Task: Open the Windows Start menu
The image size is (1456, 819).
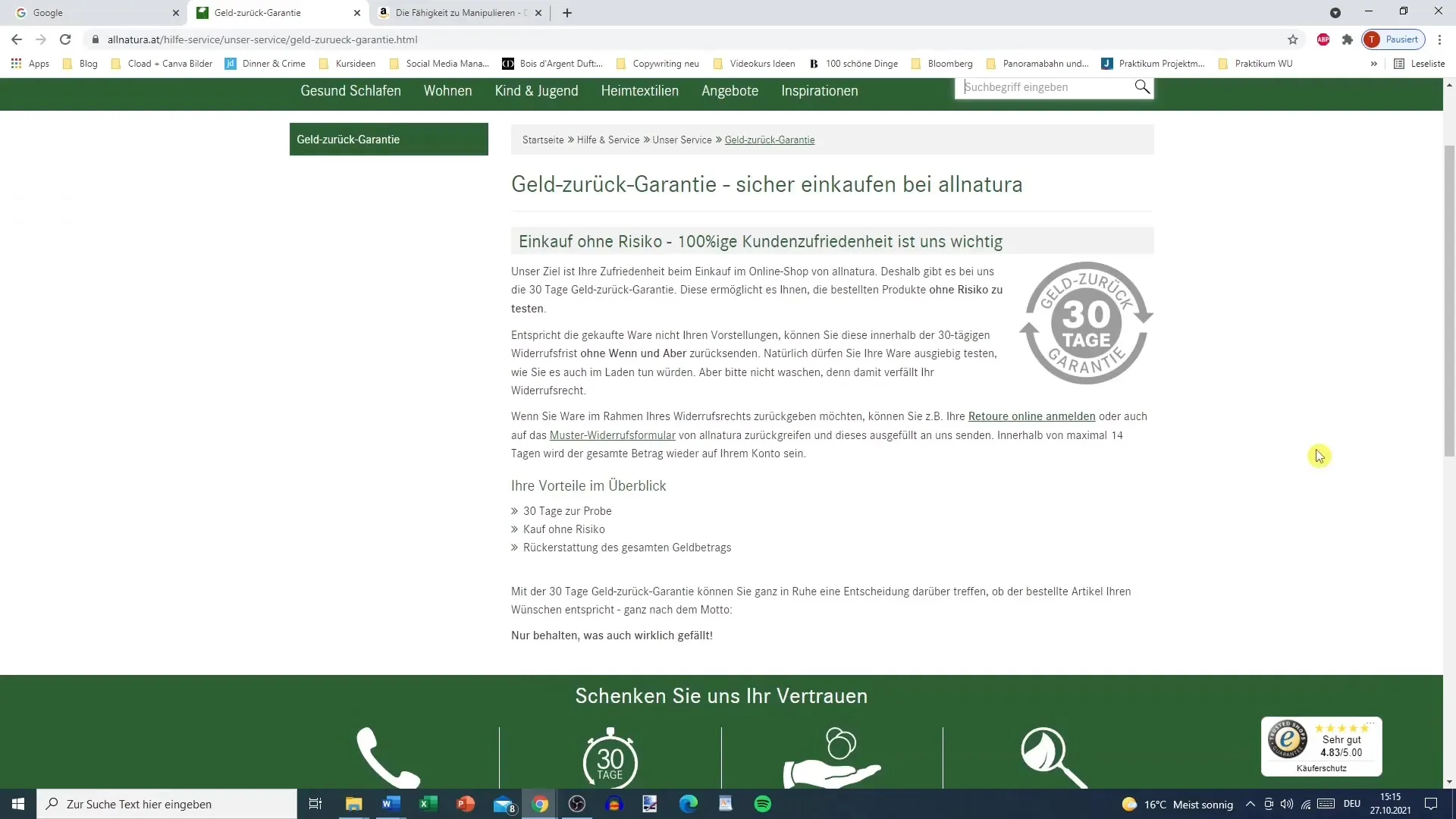Action: click(18, 804)
